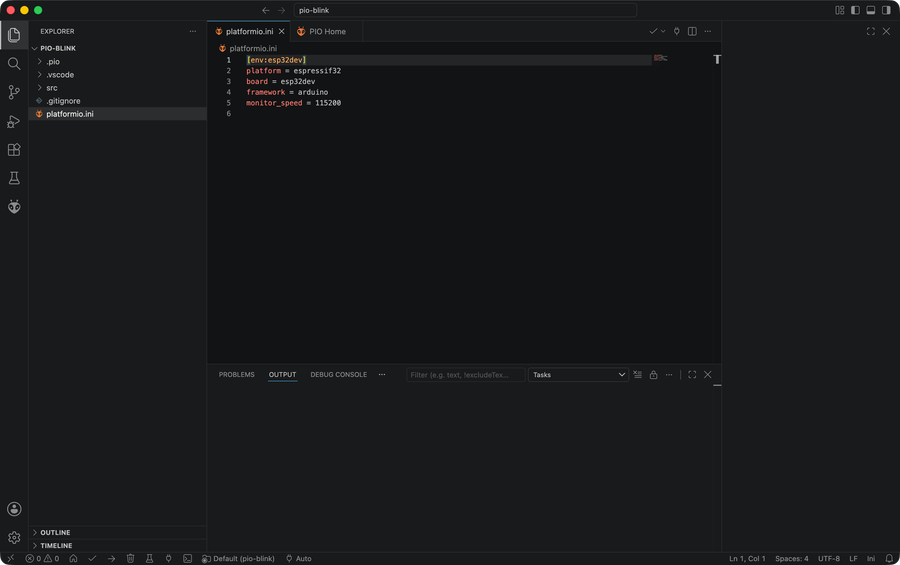
Task: Open the Testing flask view
Action: [14, 178]
